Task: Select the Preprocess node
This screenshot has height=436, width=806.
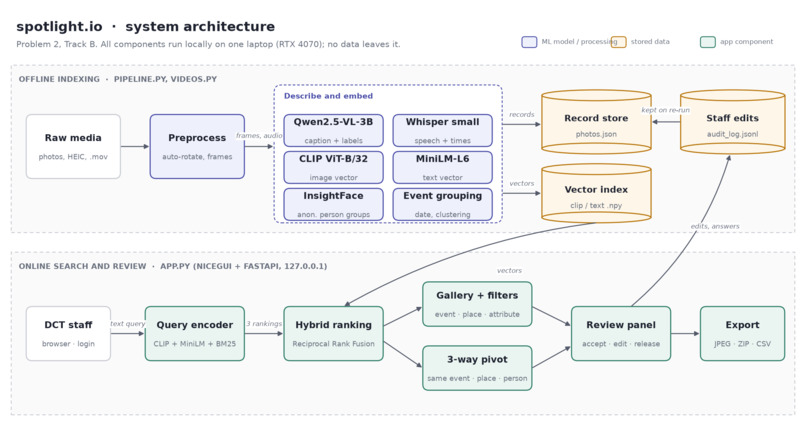Action: (x=197, y=147)
